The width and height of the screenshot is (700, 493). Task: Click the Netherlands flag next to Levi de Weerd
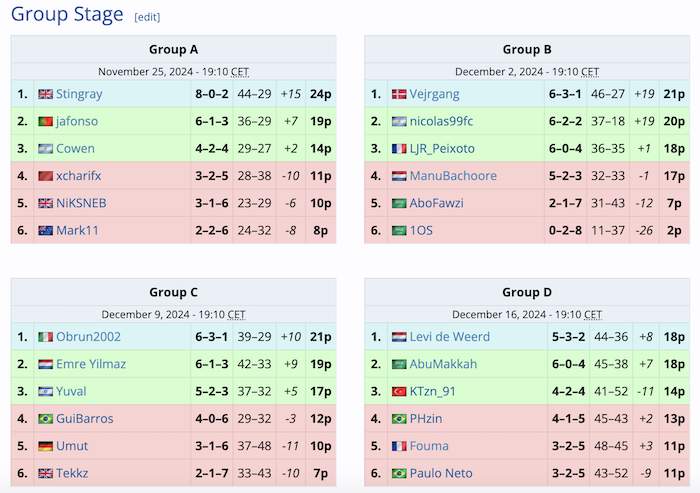[x=399, y=337]
